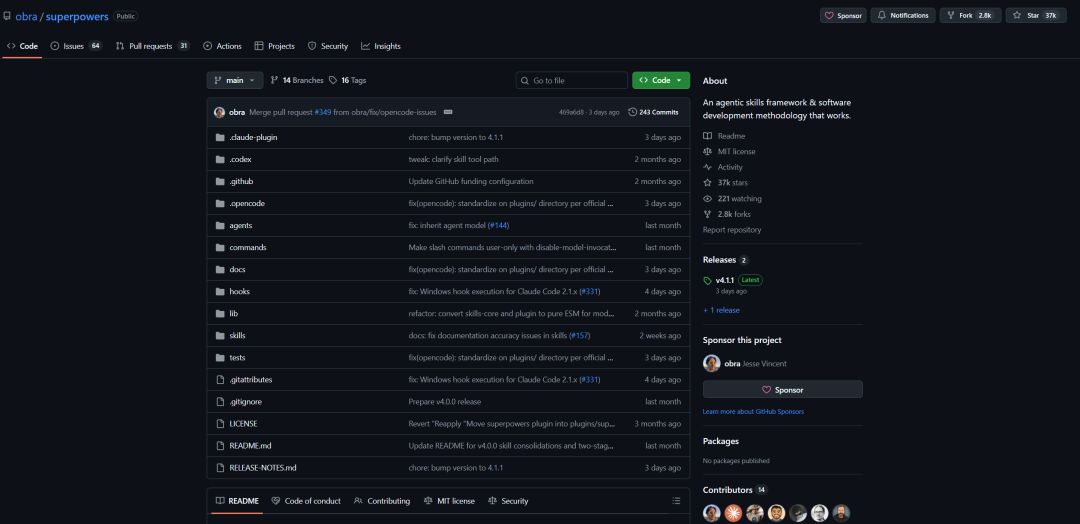Open the Contributors heading link
This screenshot has width=1080, height=524.
[735, 490]
